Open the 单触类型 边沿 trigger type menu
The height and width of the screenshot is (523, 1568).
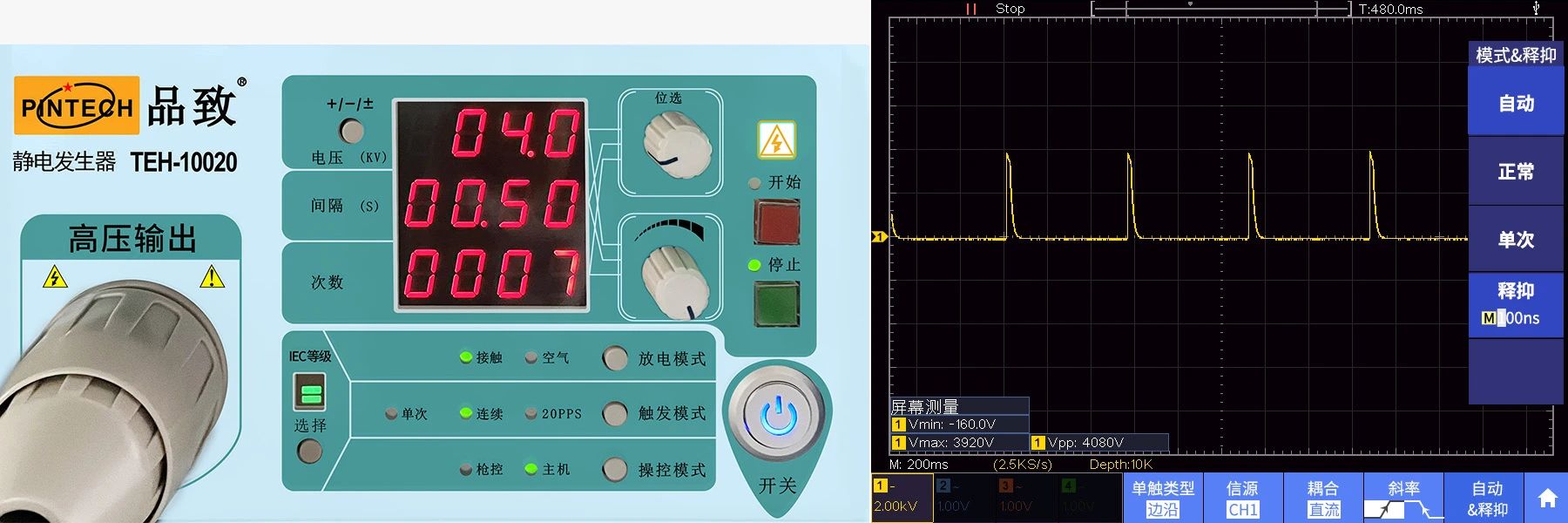point(1162,499)
